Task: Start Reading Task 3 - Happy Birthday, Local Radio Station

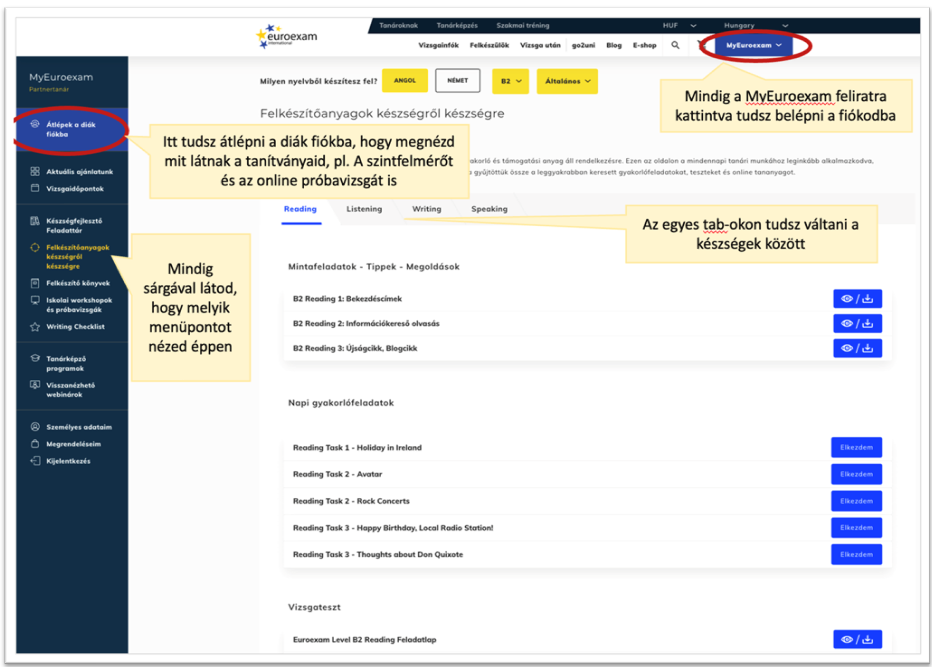Action: coord(857,527)
